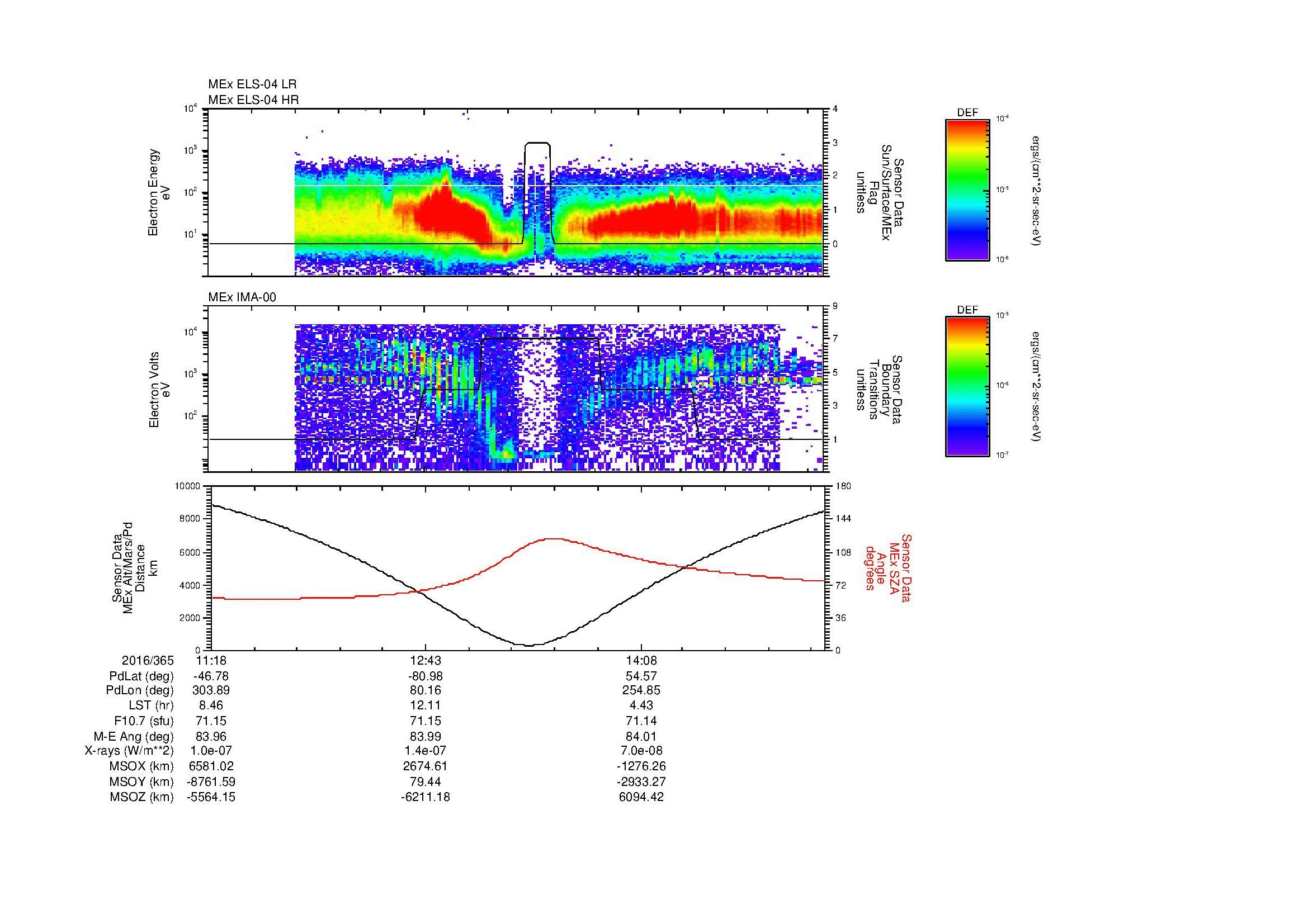Click the SZA axis value '180'

[x=843, y=486]
